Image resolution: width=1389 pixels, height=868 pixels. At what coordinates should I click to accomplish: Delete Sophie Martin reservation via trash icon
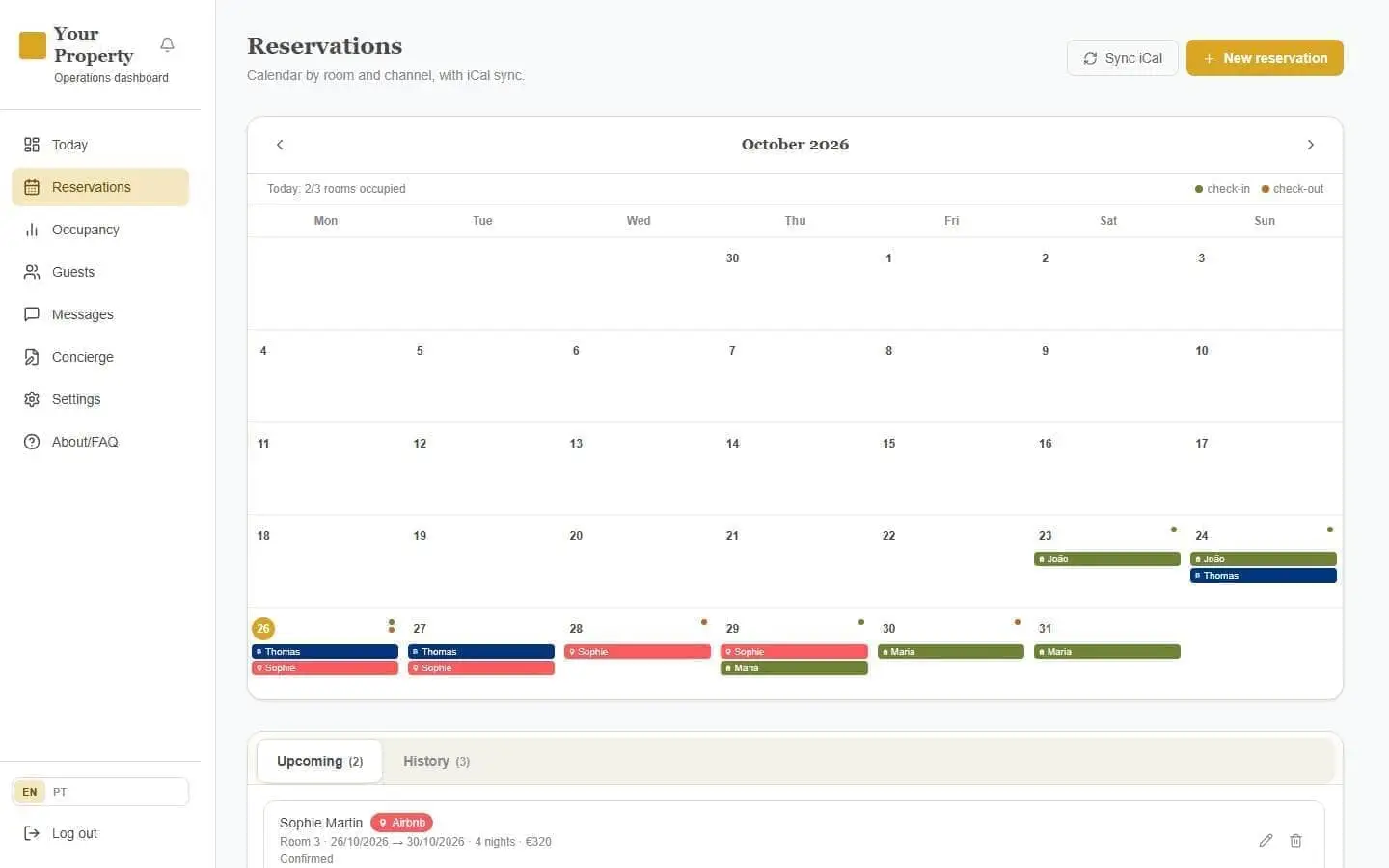1295,841
